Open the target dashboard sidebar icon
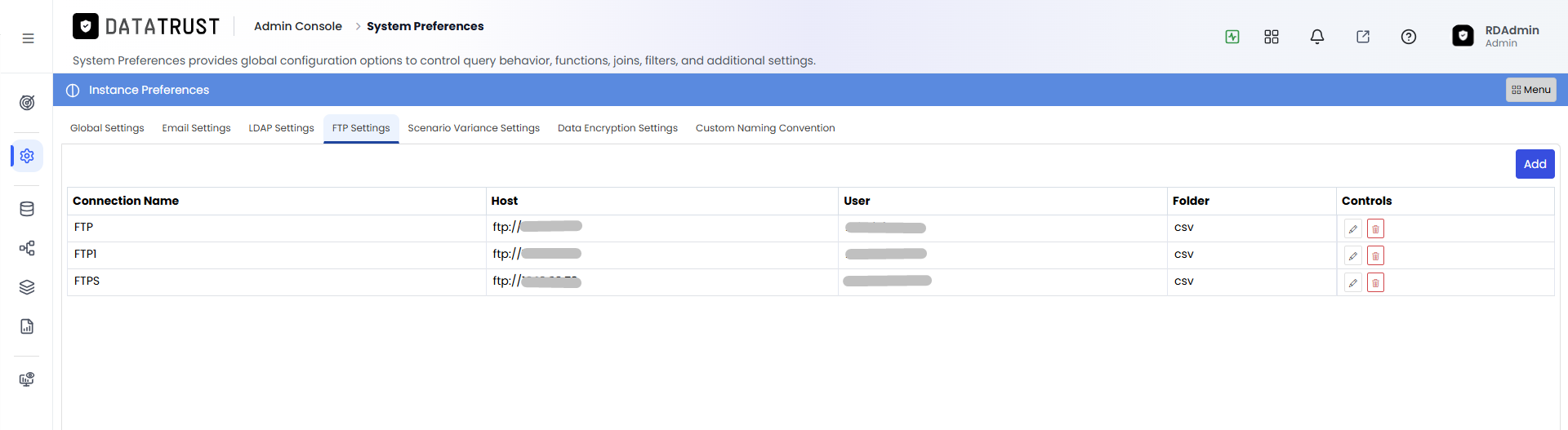 tap(27, 103)
